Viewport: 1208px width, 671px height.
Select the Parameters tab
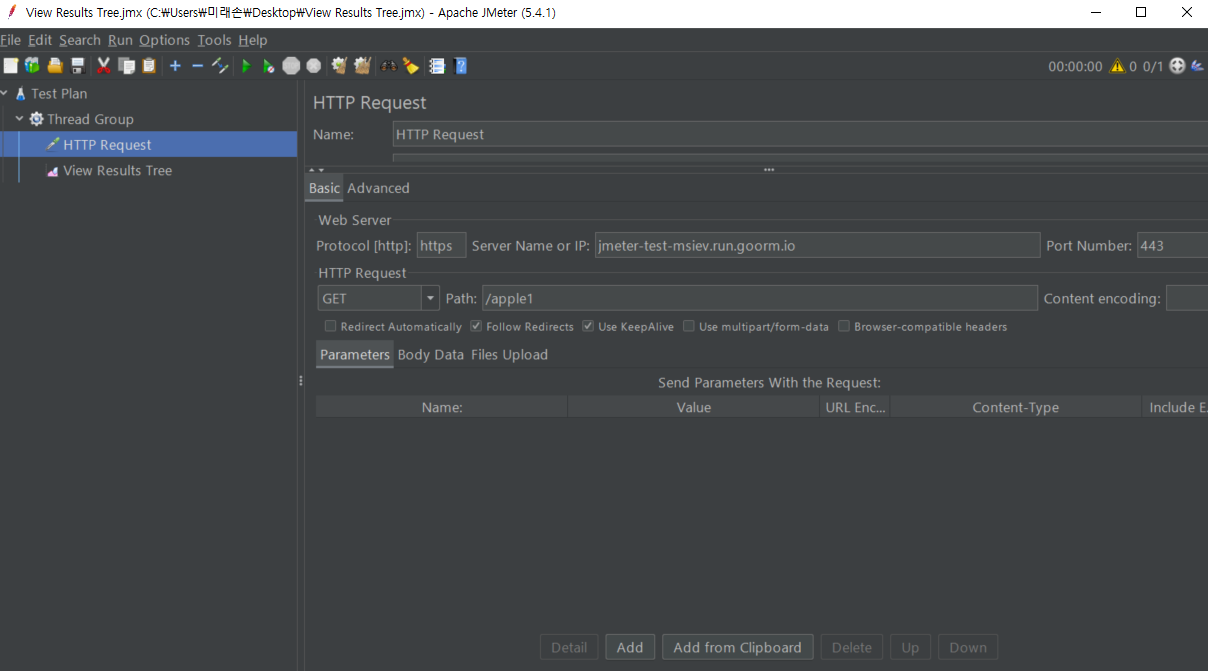tap(355, 355)
